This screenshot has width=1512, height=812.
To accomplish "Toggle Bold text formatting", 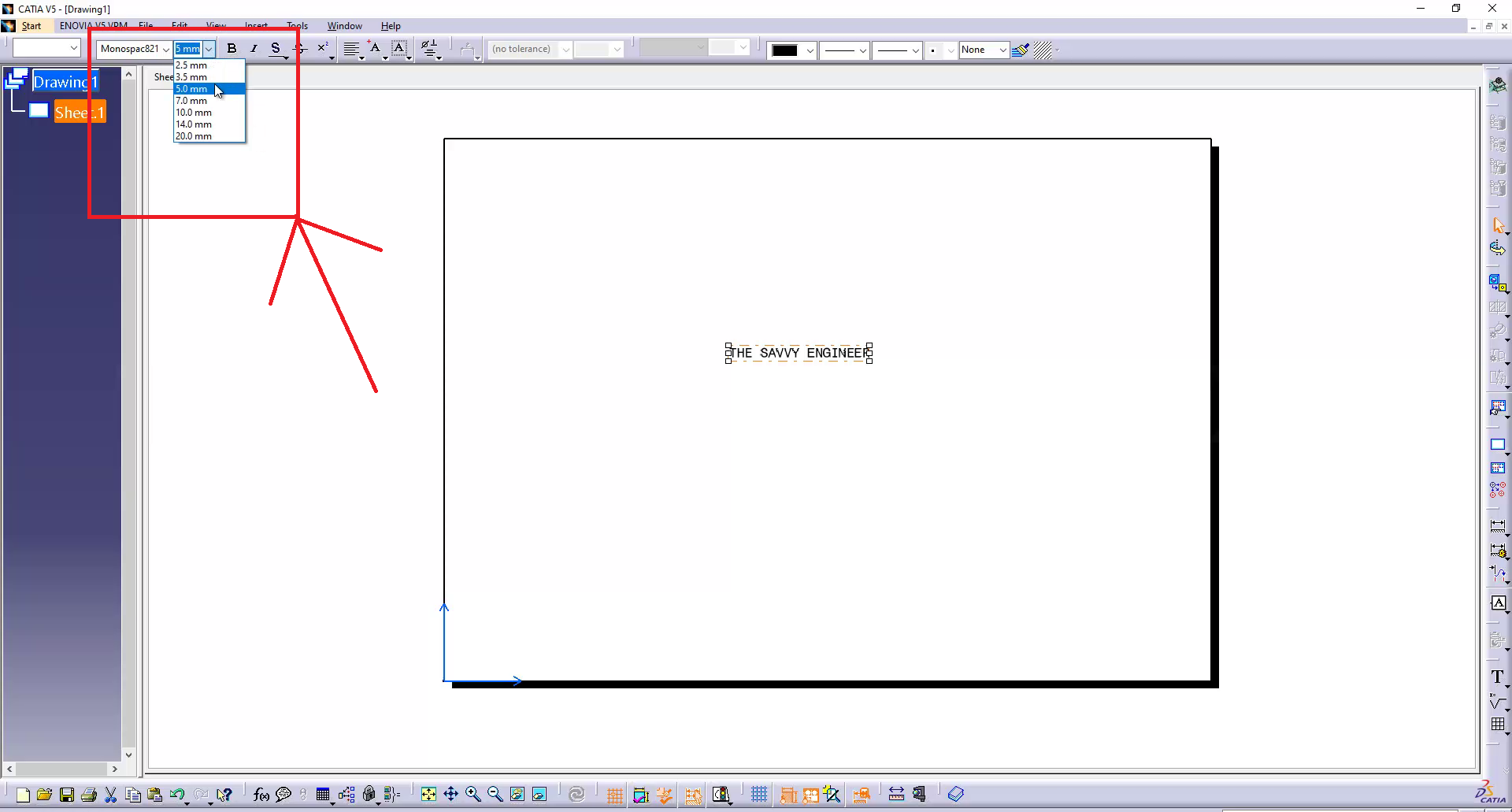I will [x=232, y=49].
